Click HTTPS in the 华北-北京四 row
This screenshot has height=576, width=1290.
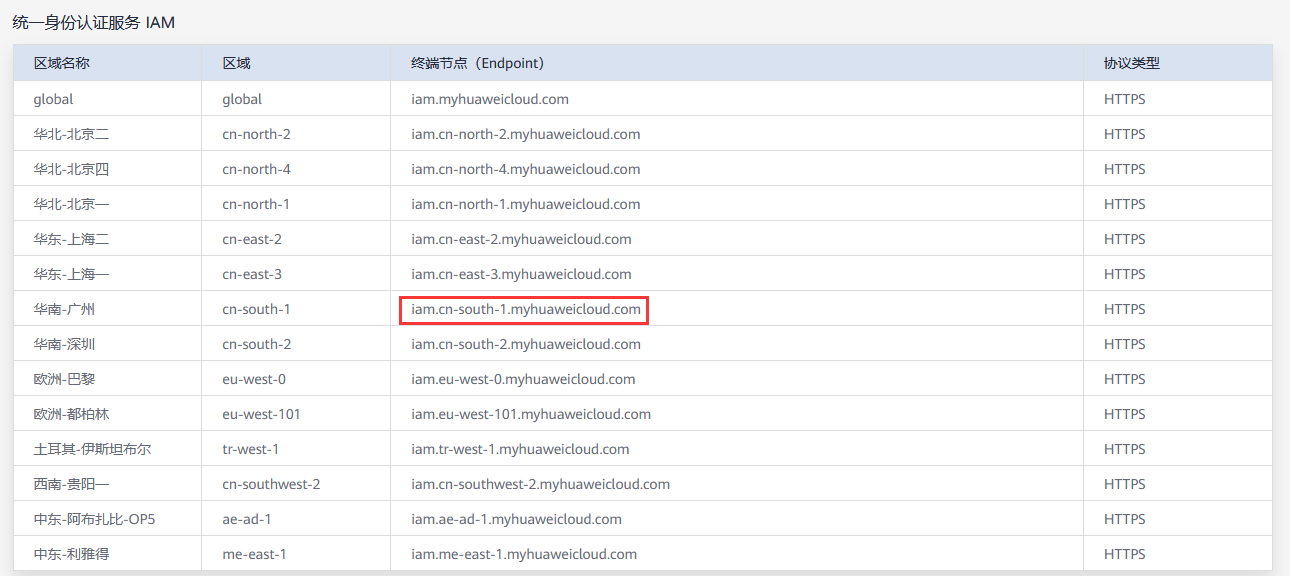click(1125, 169)
